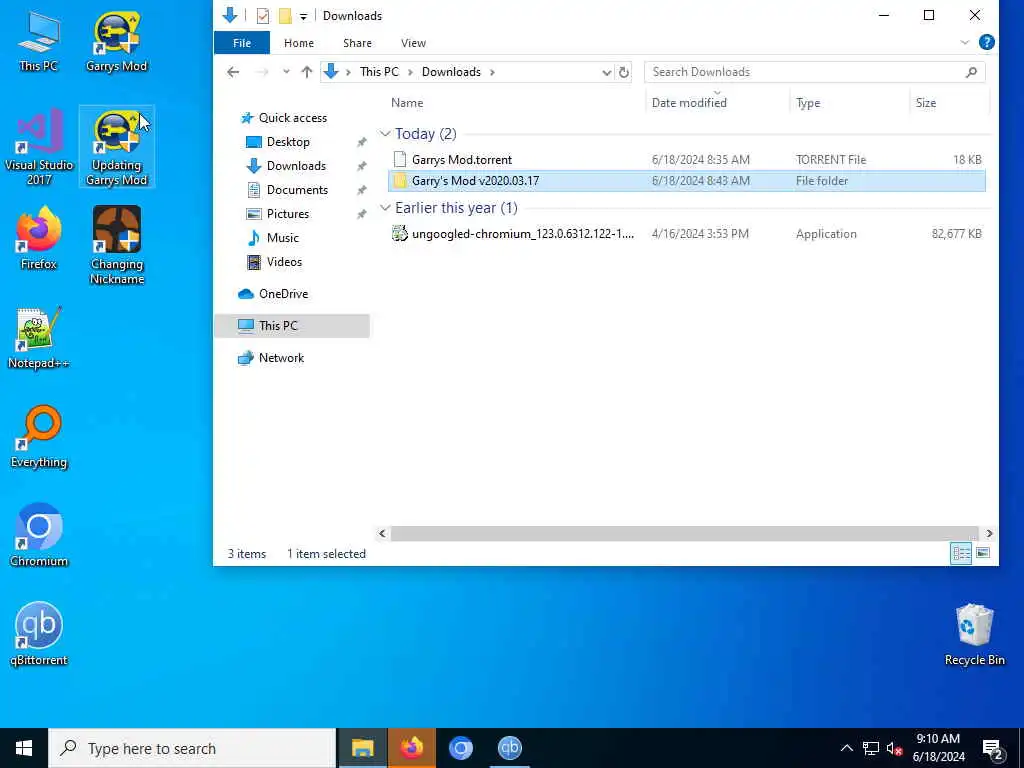The width and height of the screenshot is (1024, 768).
Task: Go back in Explorer navigation
Action: 233,72
